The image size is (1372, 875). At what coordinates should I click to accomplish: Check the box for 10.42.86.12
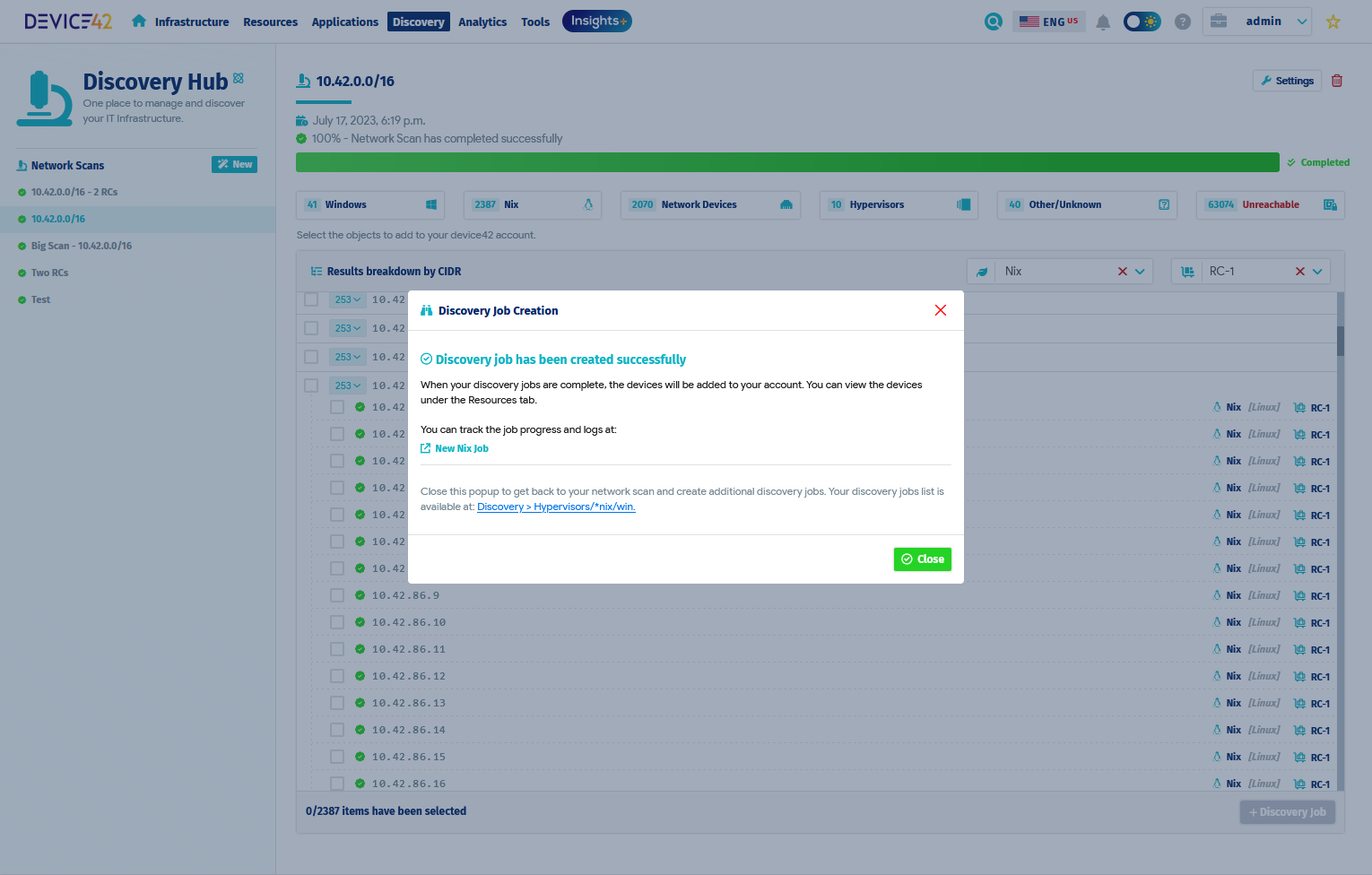pyautogui.click(x=337, y=676)
